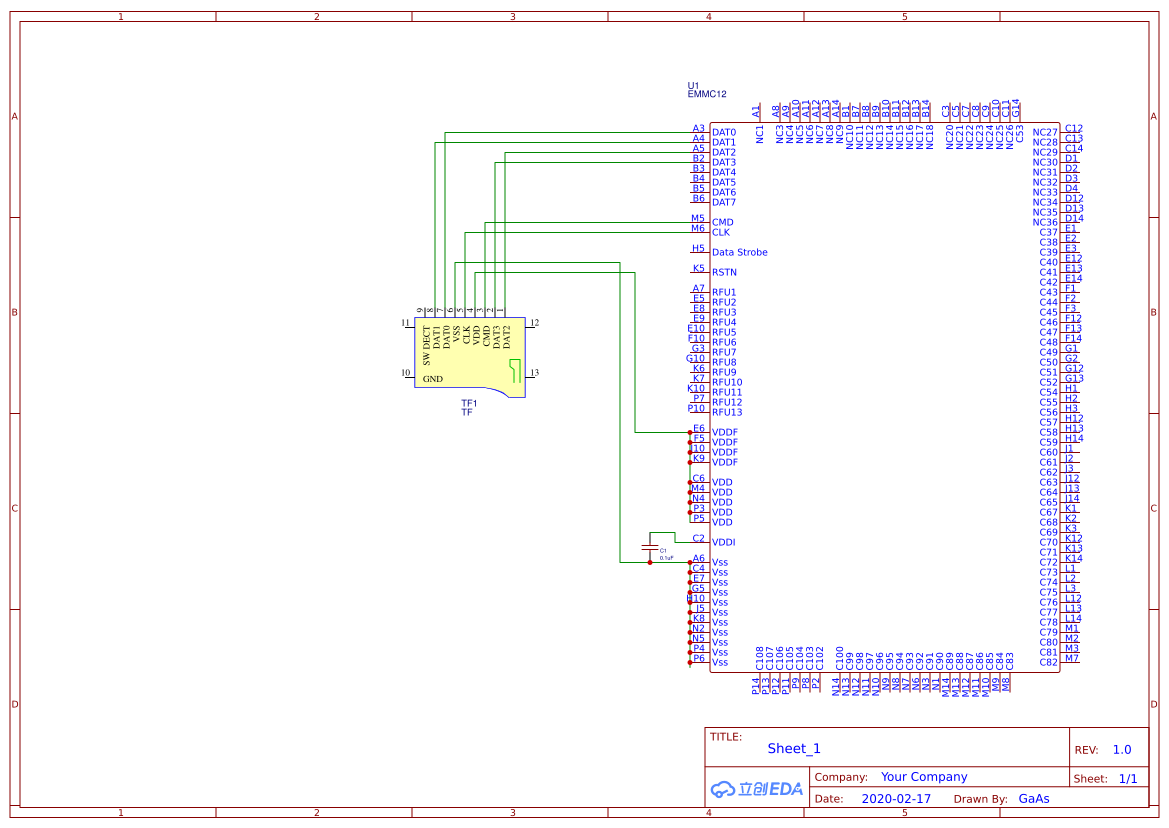Image resolution: width=1169 pixels, height=828 pixels.
Task: Click the NC36 pin label
Action: click(x=1044, y=222)
